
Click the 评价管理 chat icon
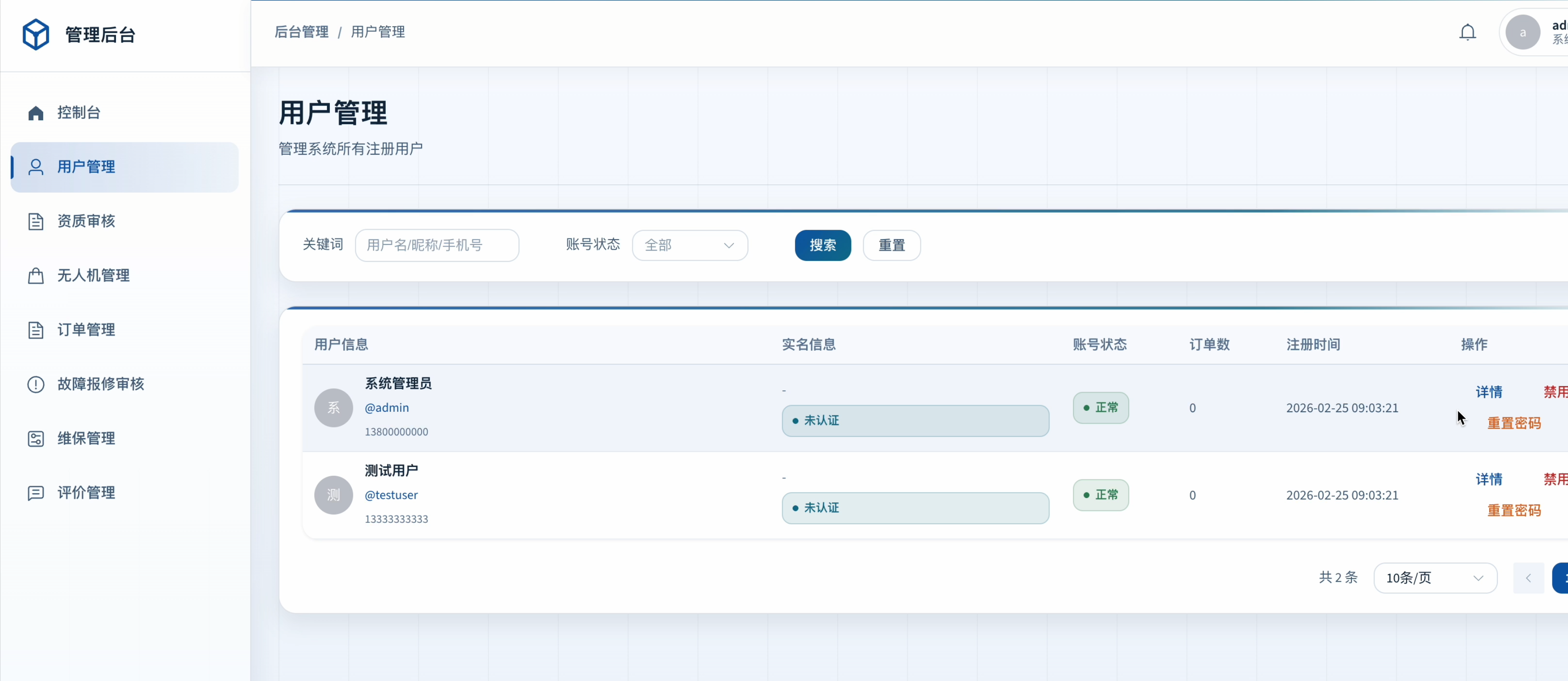coord(36,492)
